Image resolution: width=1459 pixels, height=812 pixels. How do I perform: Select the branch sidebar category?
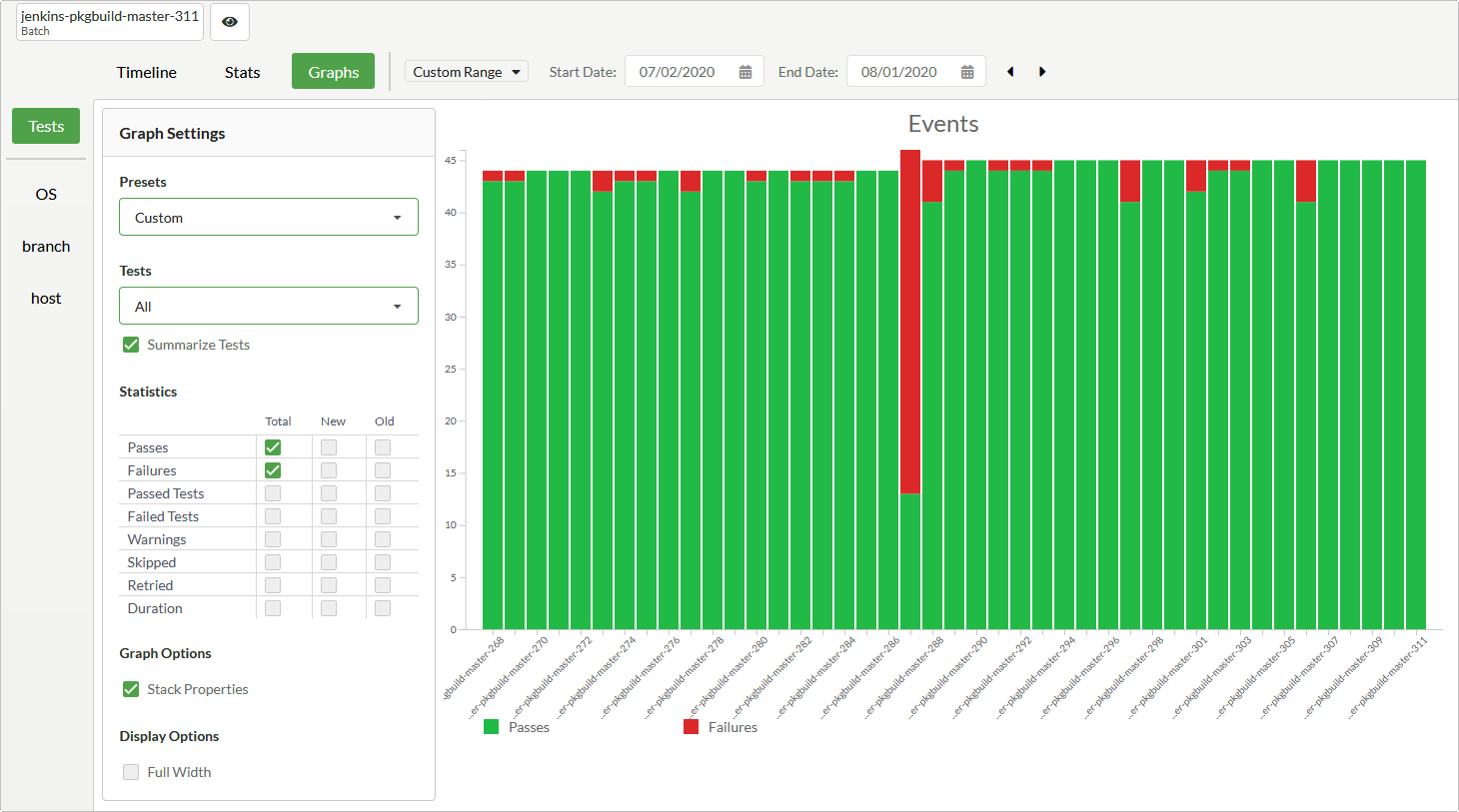pyautogui.click(x=46, y=247)
